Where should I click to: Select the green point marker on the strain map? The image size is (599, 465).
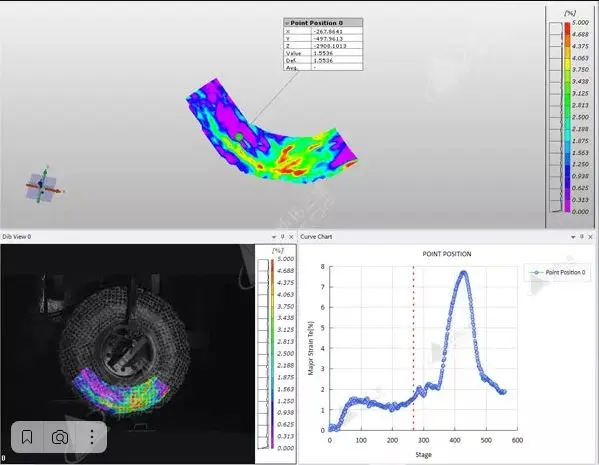[239, 136]
